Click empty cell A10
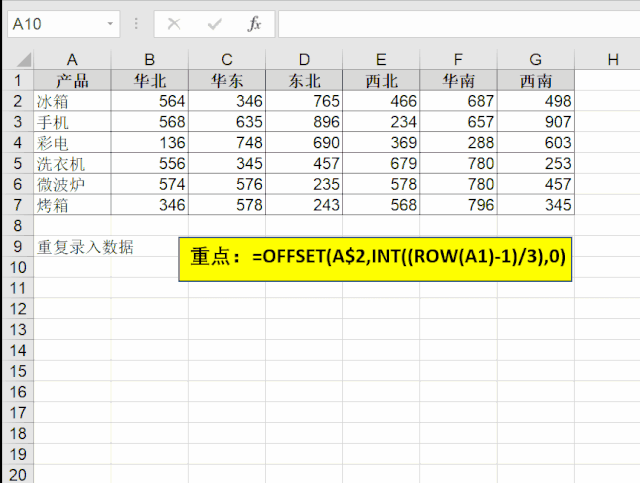This screenshot has height=483, width=640. click(x=72, y=267)
